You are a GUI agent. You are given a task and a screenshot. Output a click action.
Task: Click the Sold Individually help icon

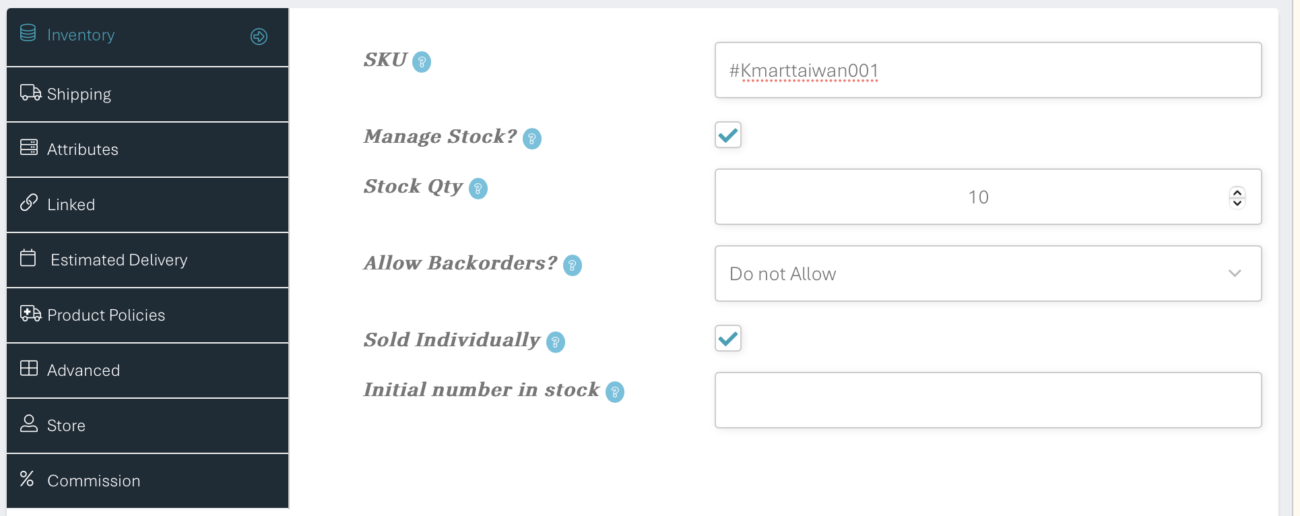(x=555, y=342)
